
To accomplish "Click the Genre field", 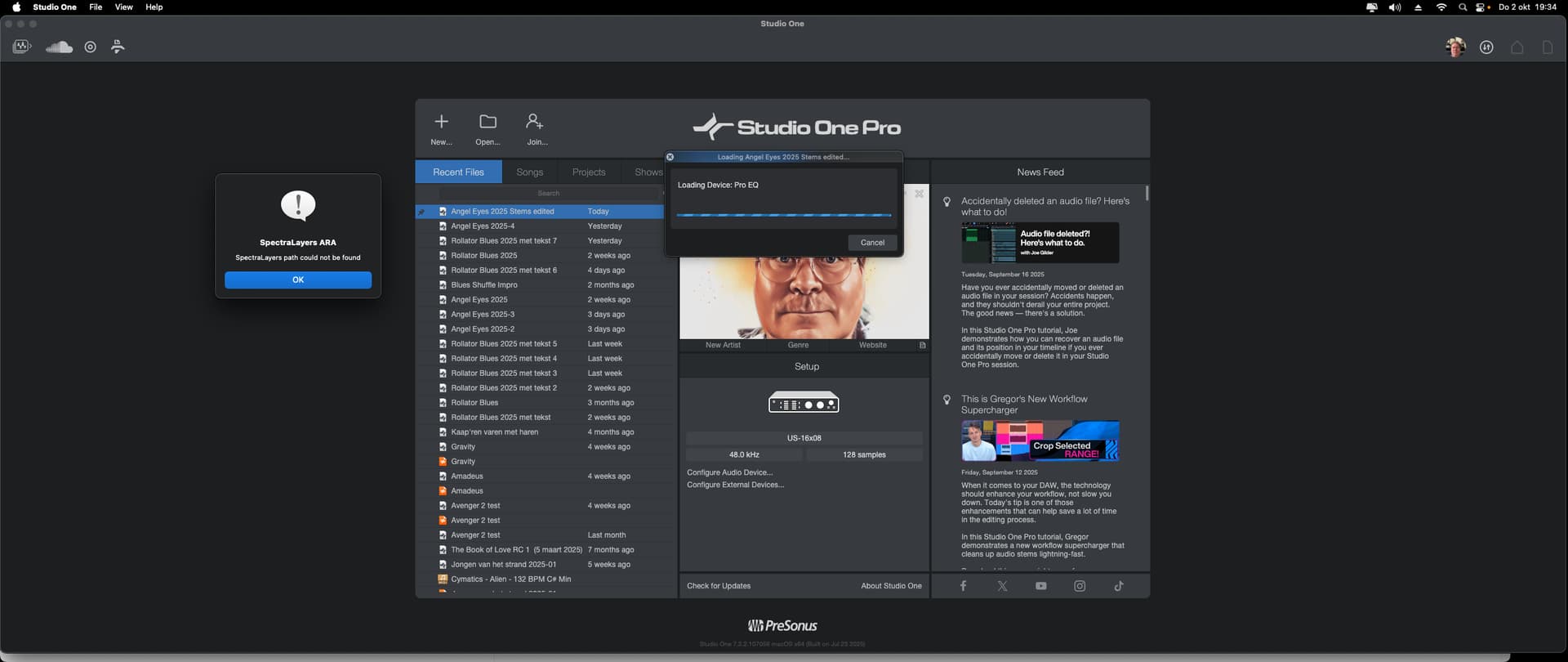I will click(x=798, y=345).
